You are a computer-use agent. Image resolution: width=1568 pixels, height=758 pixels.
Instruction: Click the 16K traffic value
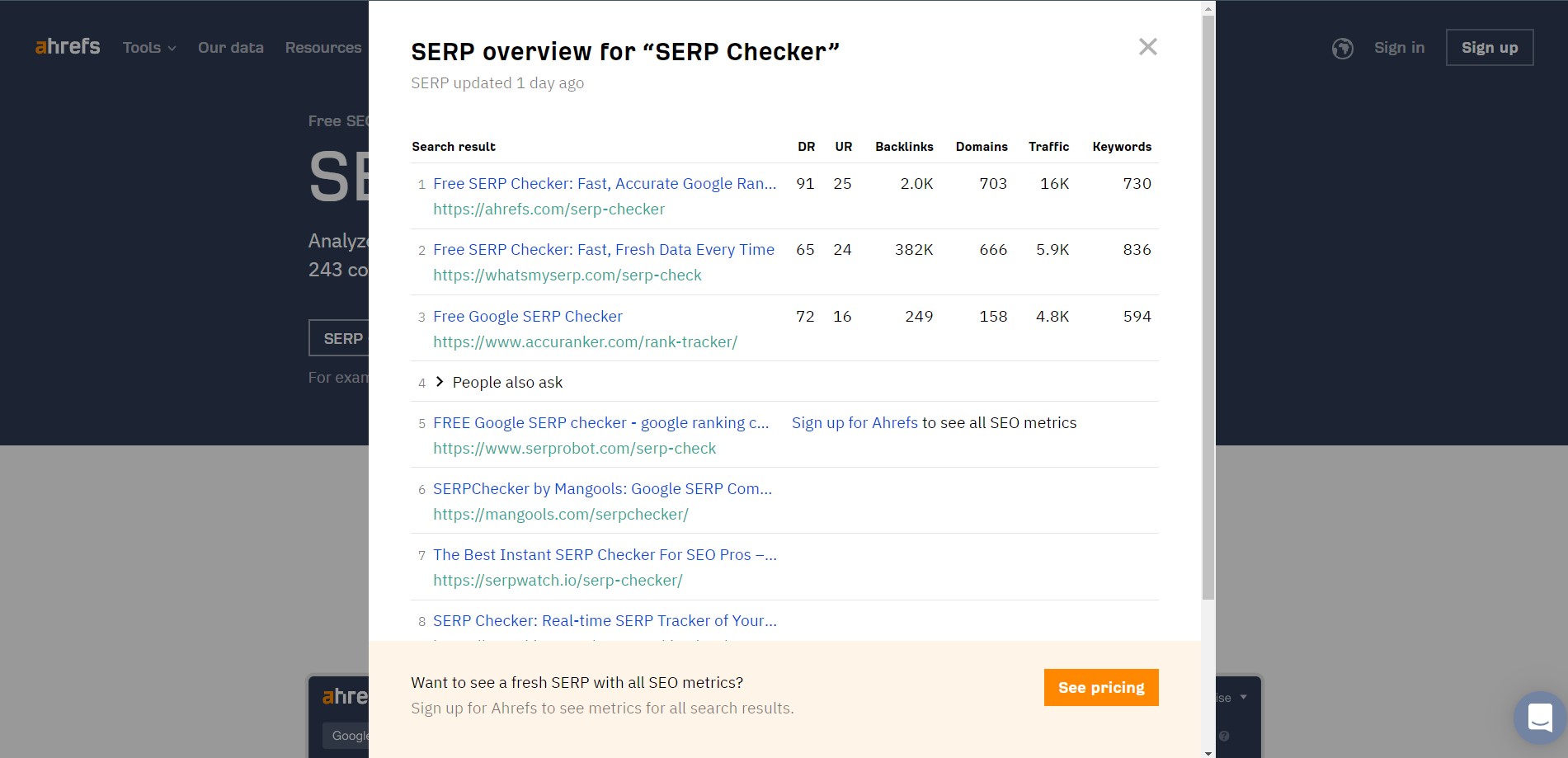[x=1054, y=184]
